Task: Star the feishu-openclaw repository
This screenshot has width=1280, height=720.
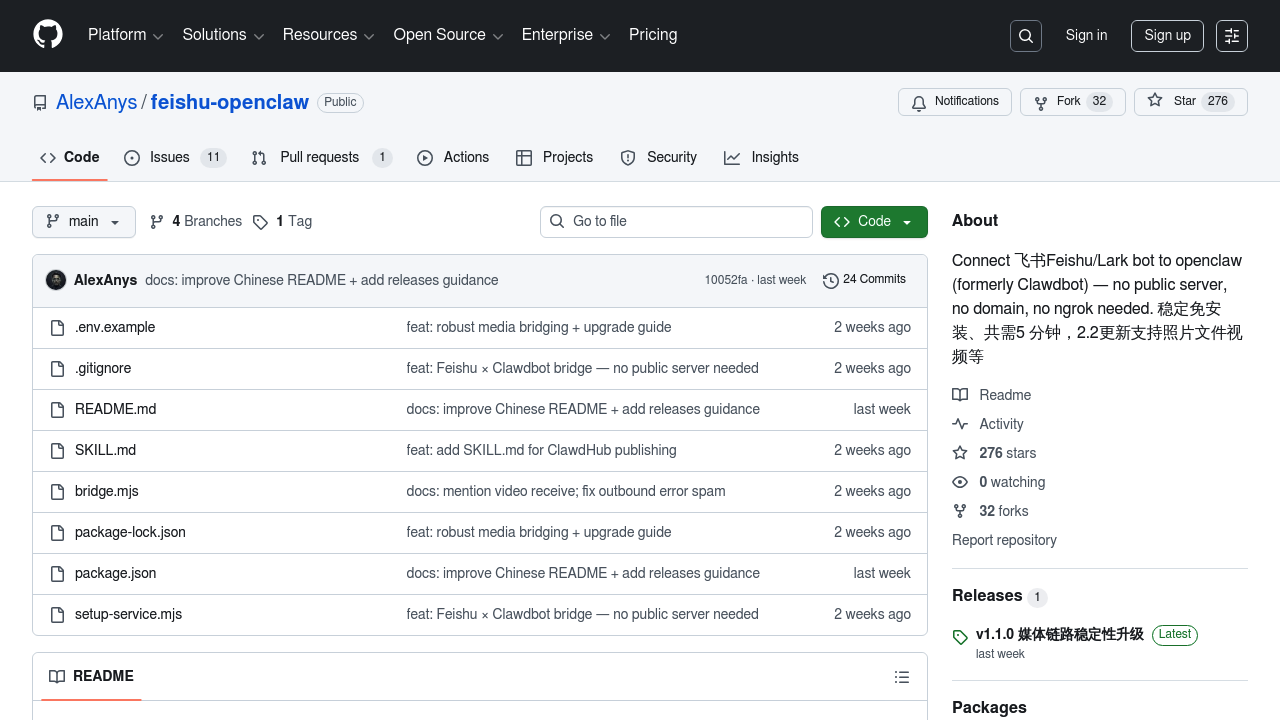Action: click(1190, 102)
